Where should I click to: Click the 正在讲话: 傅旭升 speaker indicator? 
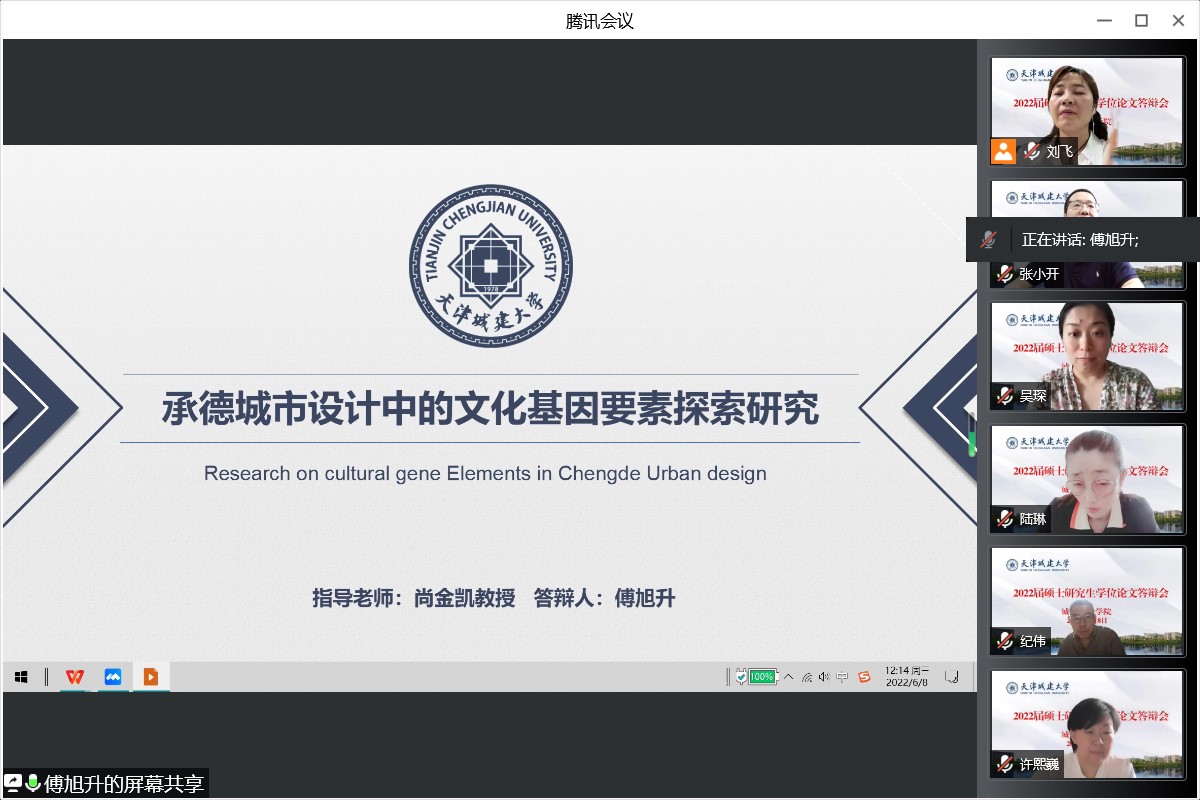[1080, 240]
